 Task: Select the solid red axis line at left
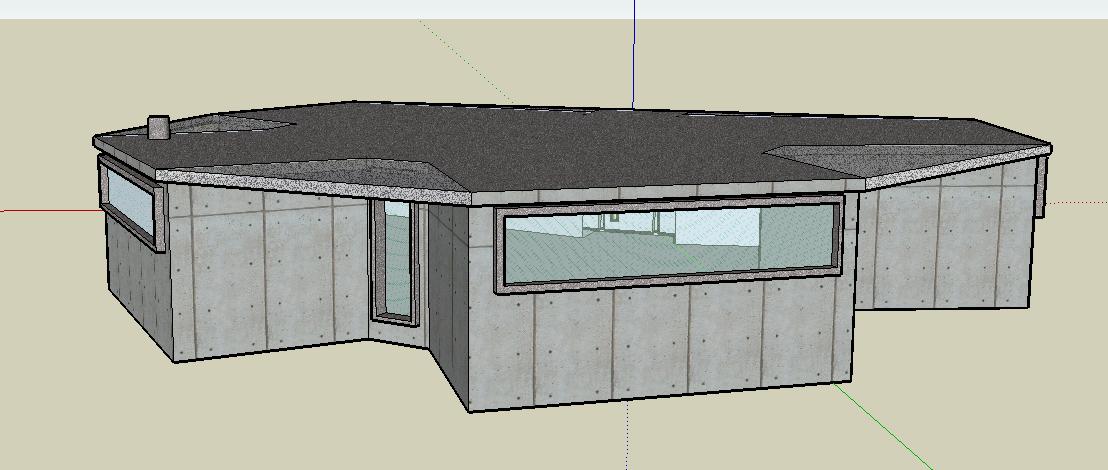[x=49, y=210]
